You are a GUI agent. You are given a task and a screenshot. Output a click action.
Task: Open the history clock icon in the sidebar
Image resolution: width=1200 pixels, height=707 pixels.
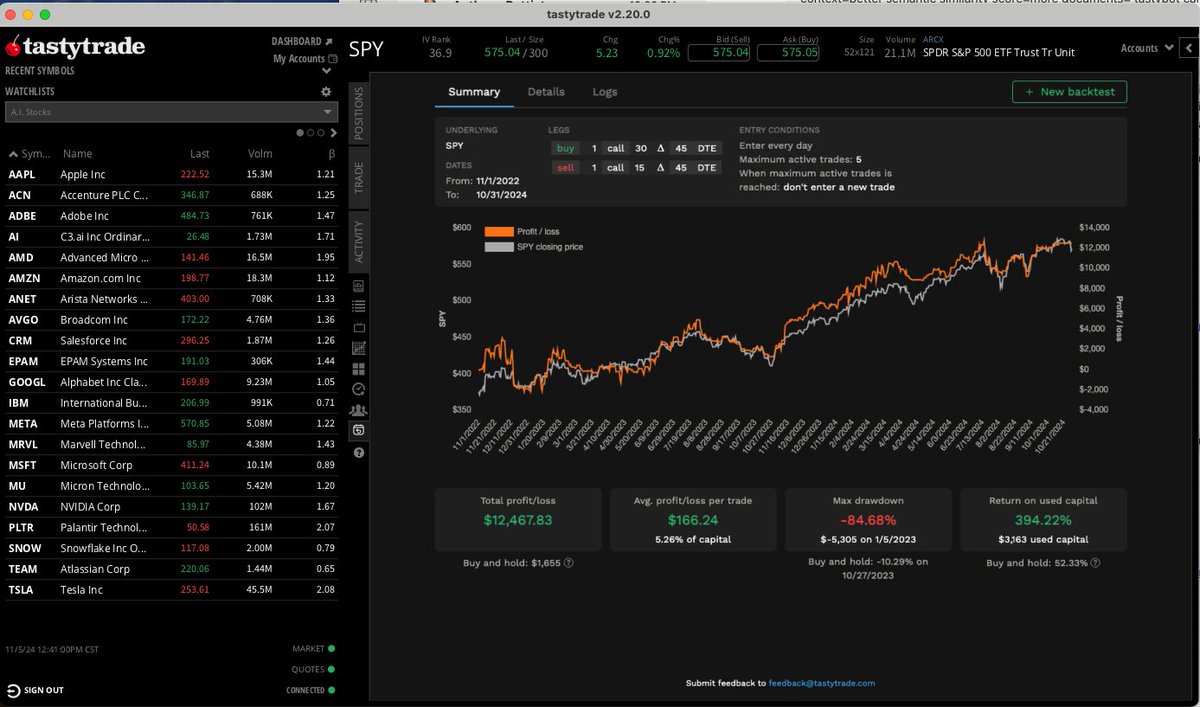(x=360, y=388)
